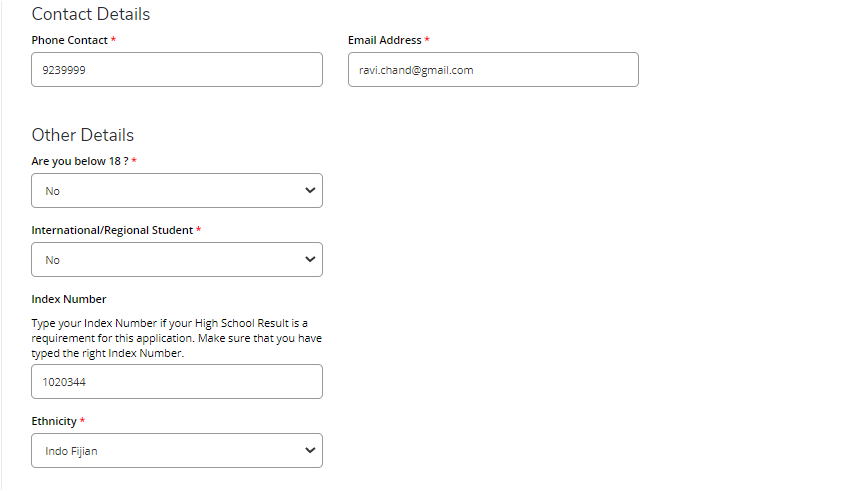Open the International/Regional Student dropdown
This screenshot has width=866, height=491.
[x=177, y=260]
